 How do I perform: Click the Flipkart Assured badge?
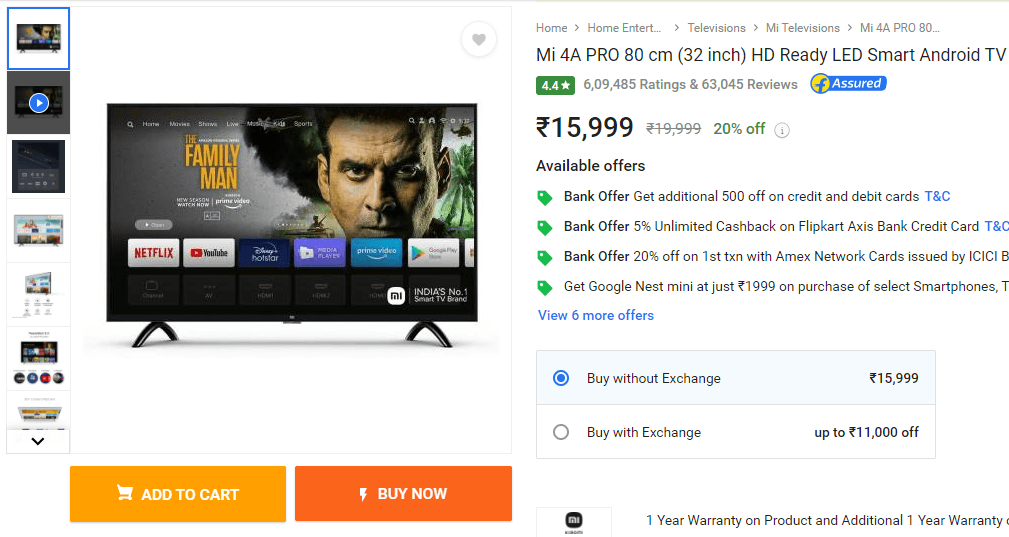coord(848,84)
